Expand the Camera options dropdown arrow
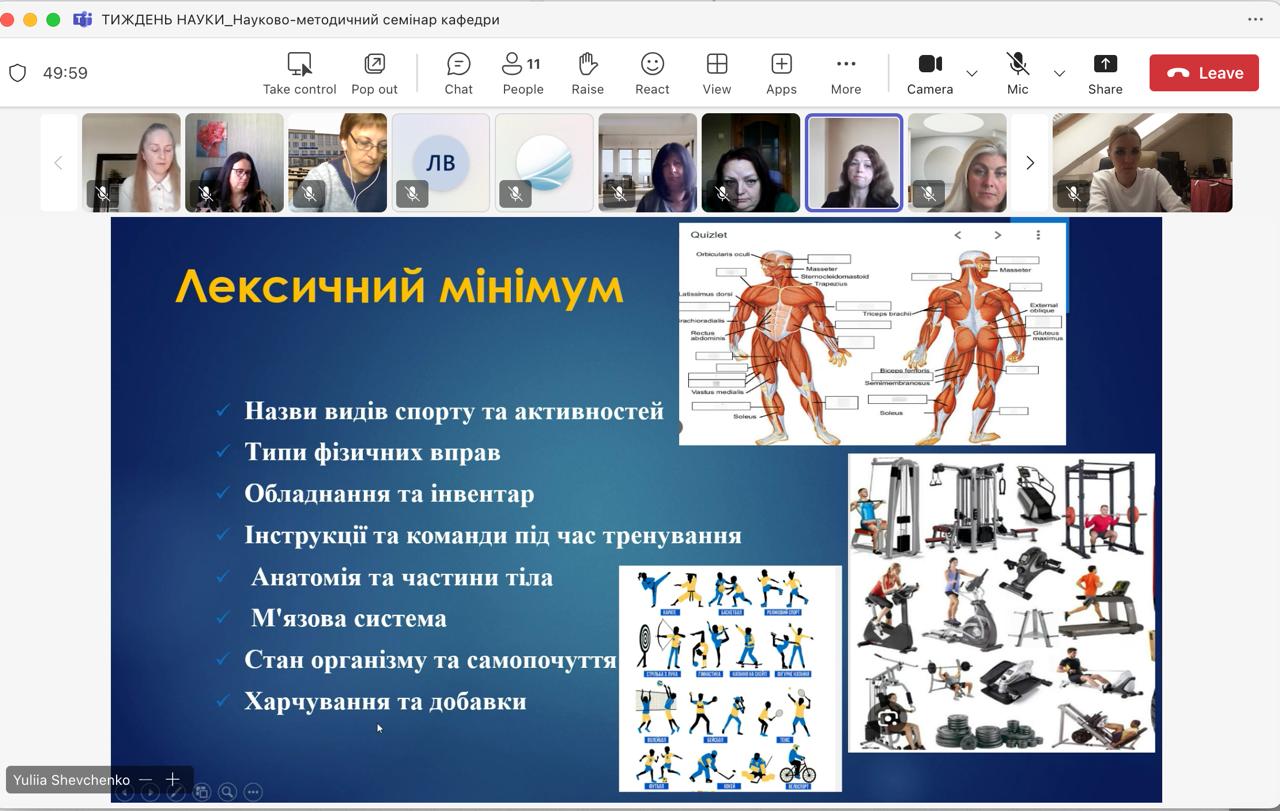 point(972,74)
